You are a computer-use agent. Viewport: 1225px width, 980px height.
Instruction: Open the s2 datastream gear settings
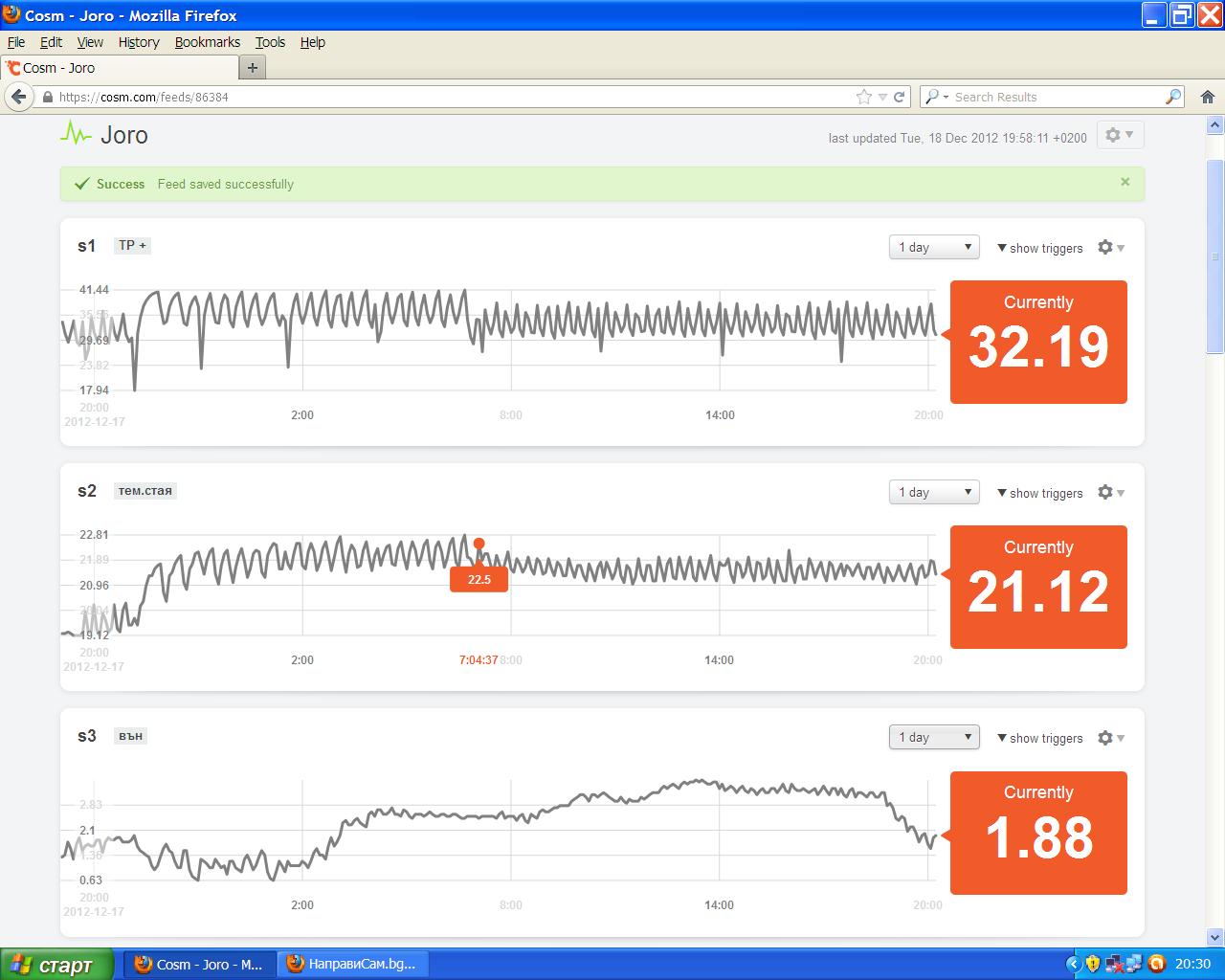pyautogui.click(x=1110, y=493)
